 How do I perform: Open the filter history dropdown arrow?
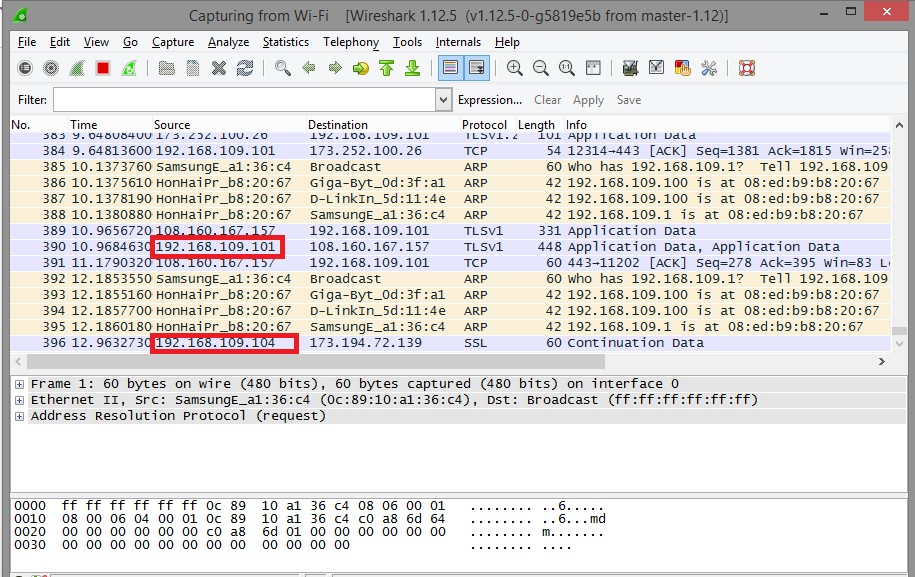[443, 100]
